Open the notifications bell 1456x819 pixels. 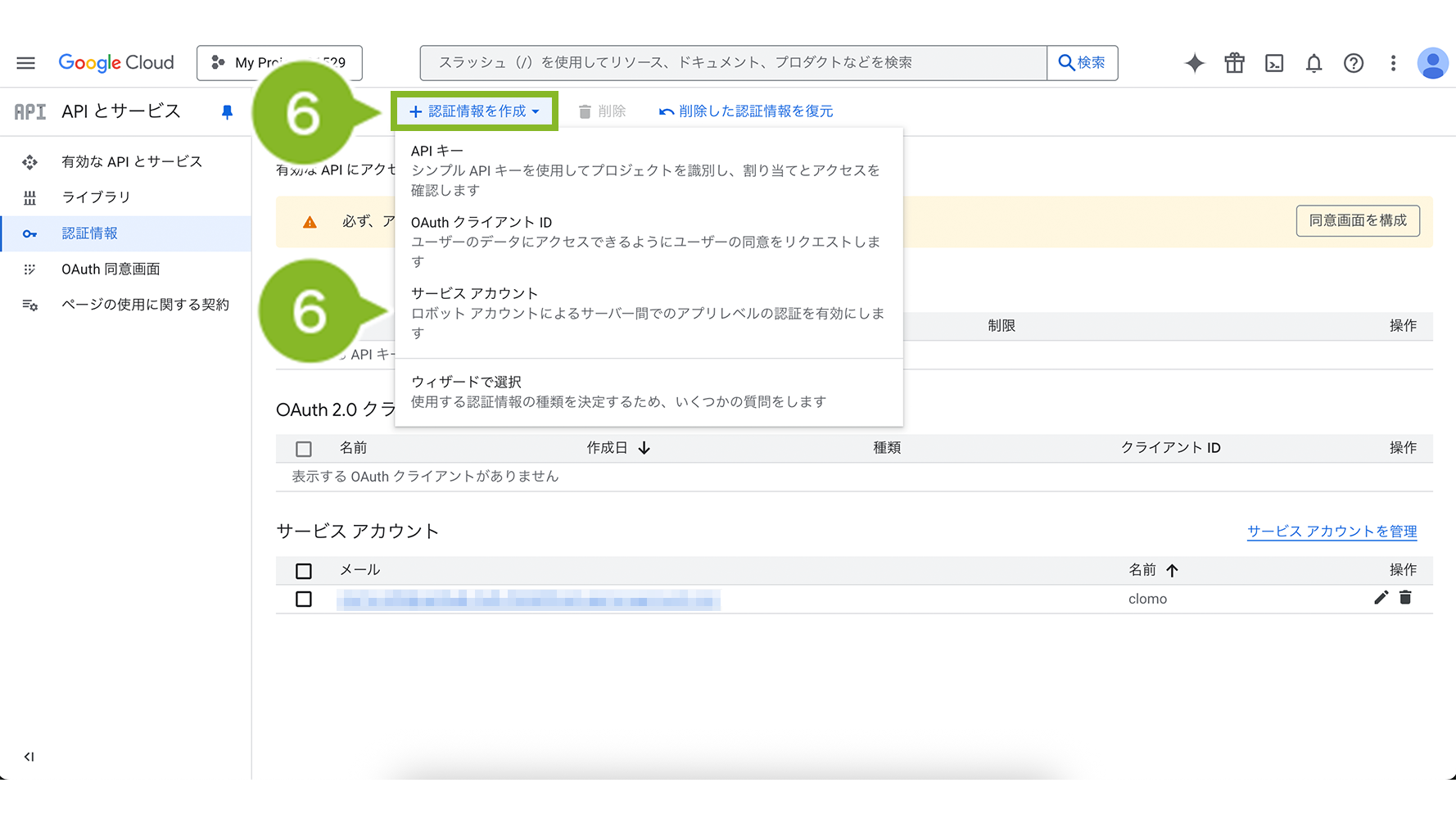(x=1314, y=63)
